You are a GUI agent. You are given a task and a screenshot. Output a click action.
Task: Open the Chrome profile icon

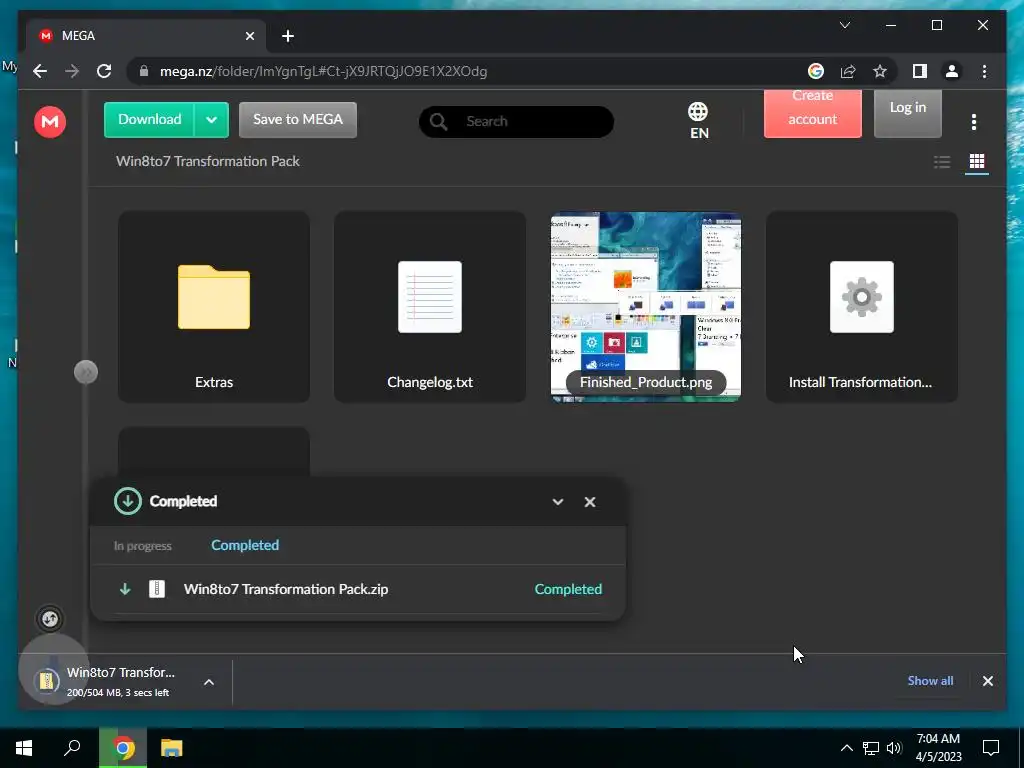pos(952,71)
